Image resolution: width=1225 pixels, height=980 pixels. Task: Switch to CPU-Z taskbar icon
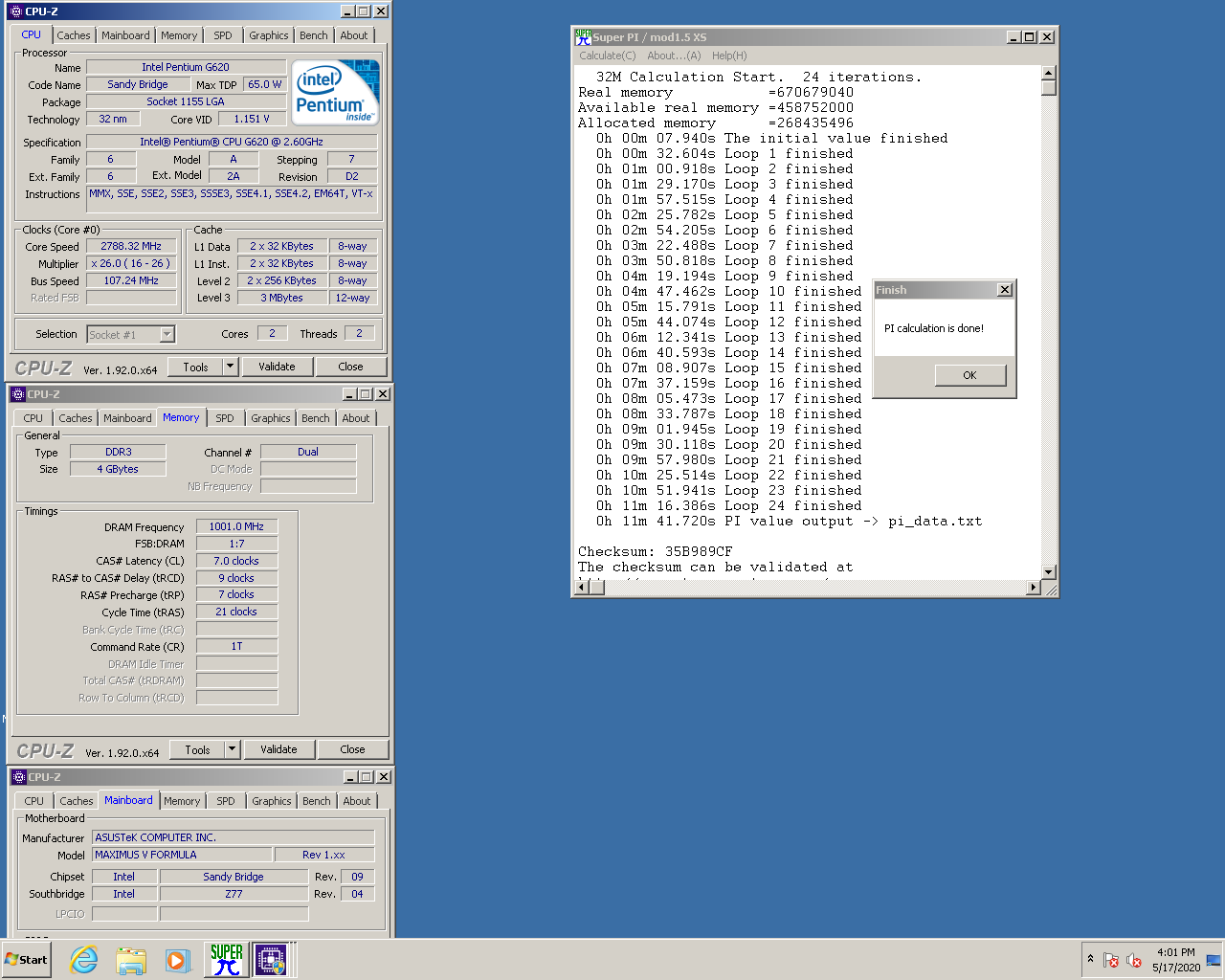(x=271, y=959)
